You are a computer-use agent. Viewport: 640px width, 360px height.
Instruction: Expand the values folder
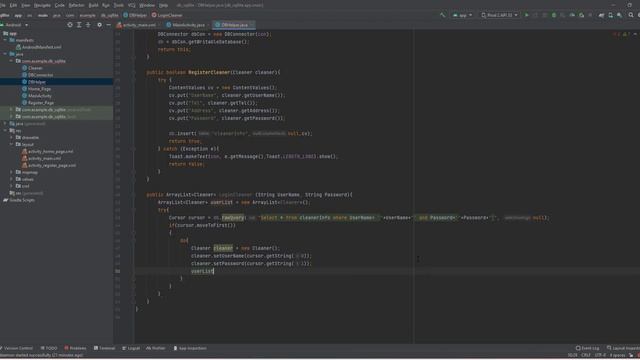tap(11, 179)
